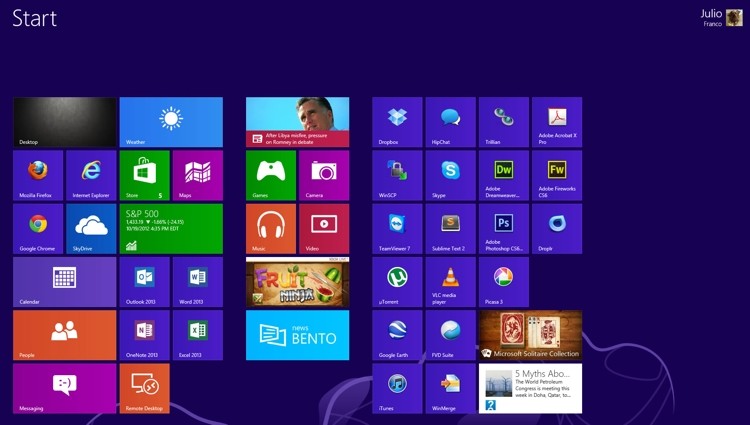Open the Maps tile
This screenshot has width=750, height=425.
pyautogui.click(x=198, y=175)
